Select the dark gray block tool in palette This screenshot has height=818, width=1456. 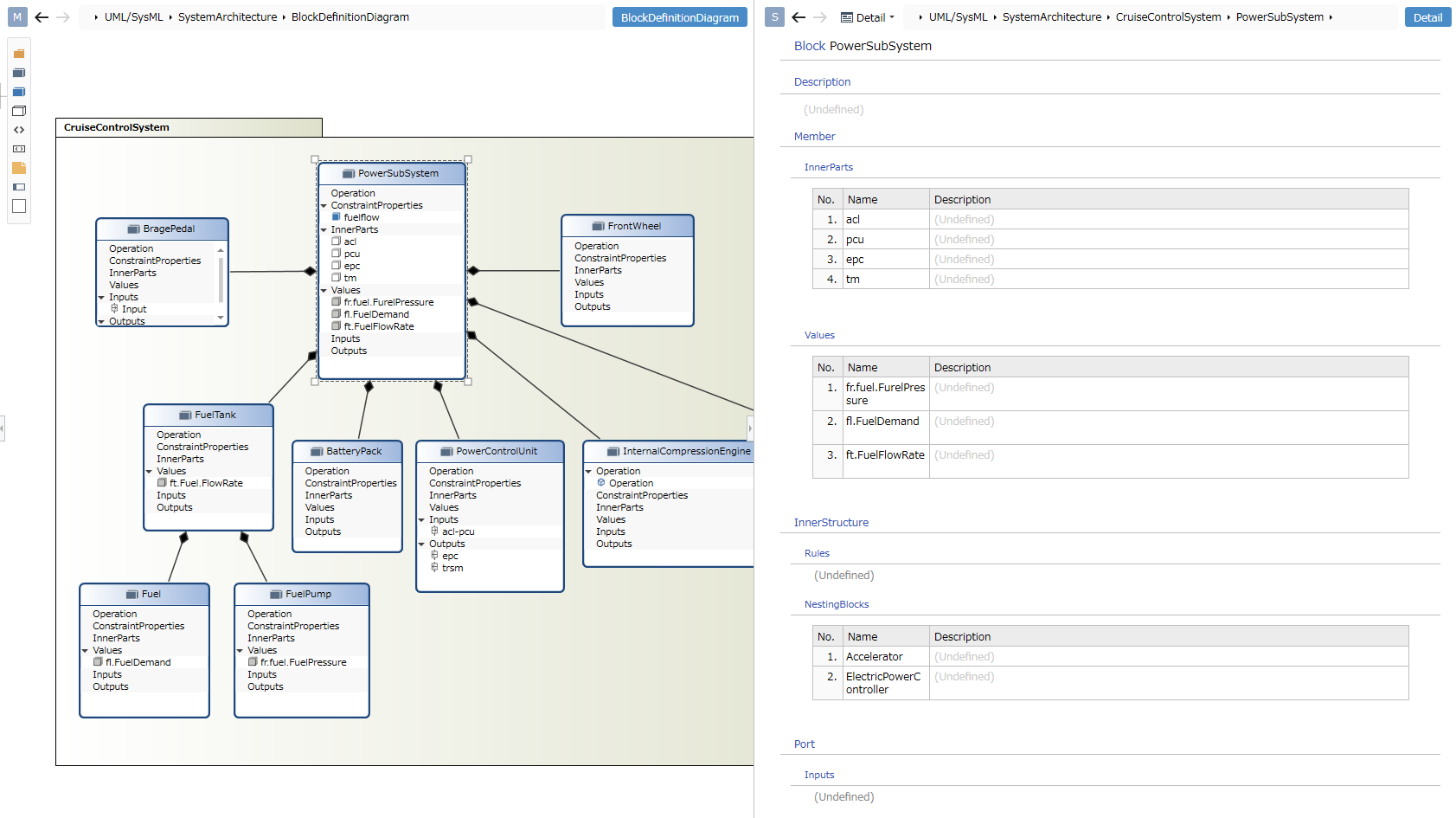coord(19,73)
